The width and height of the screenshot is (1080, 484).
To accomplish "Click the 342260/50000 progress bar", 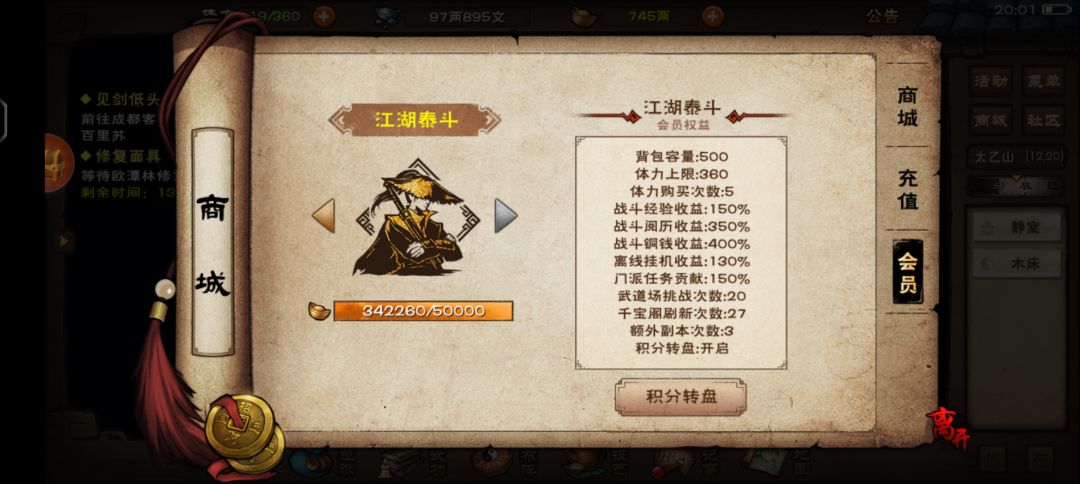I will (423, 311).
